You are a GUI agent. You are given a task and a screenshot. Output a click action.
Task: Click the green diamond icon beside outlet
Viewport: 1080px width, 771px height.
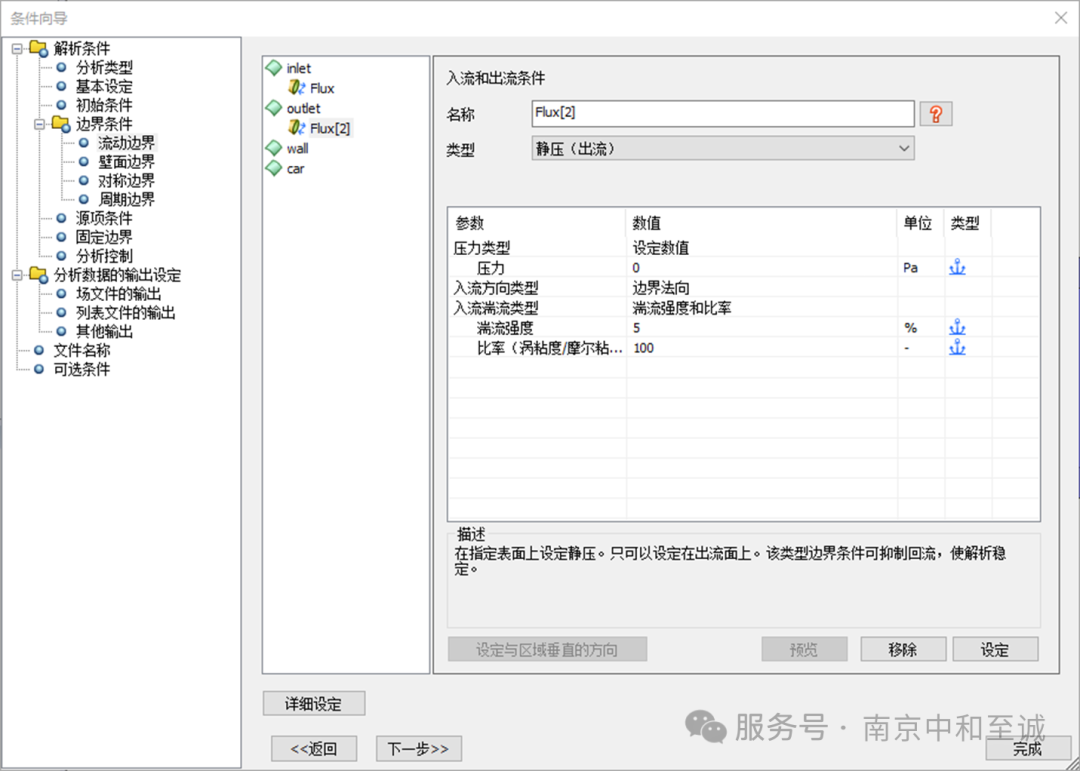tap(274, 108)
